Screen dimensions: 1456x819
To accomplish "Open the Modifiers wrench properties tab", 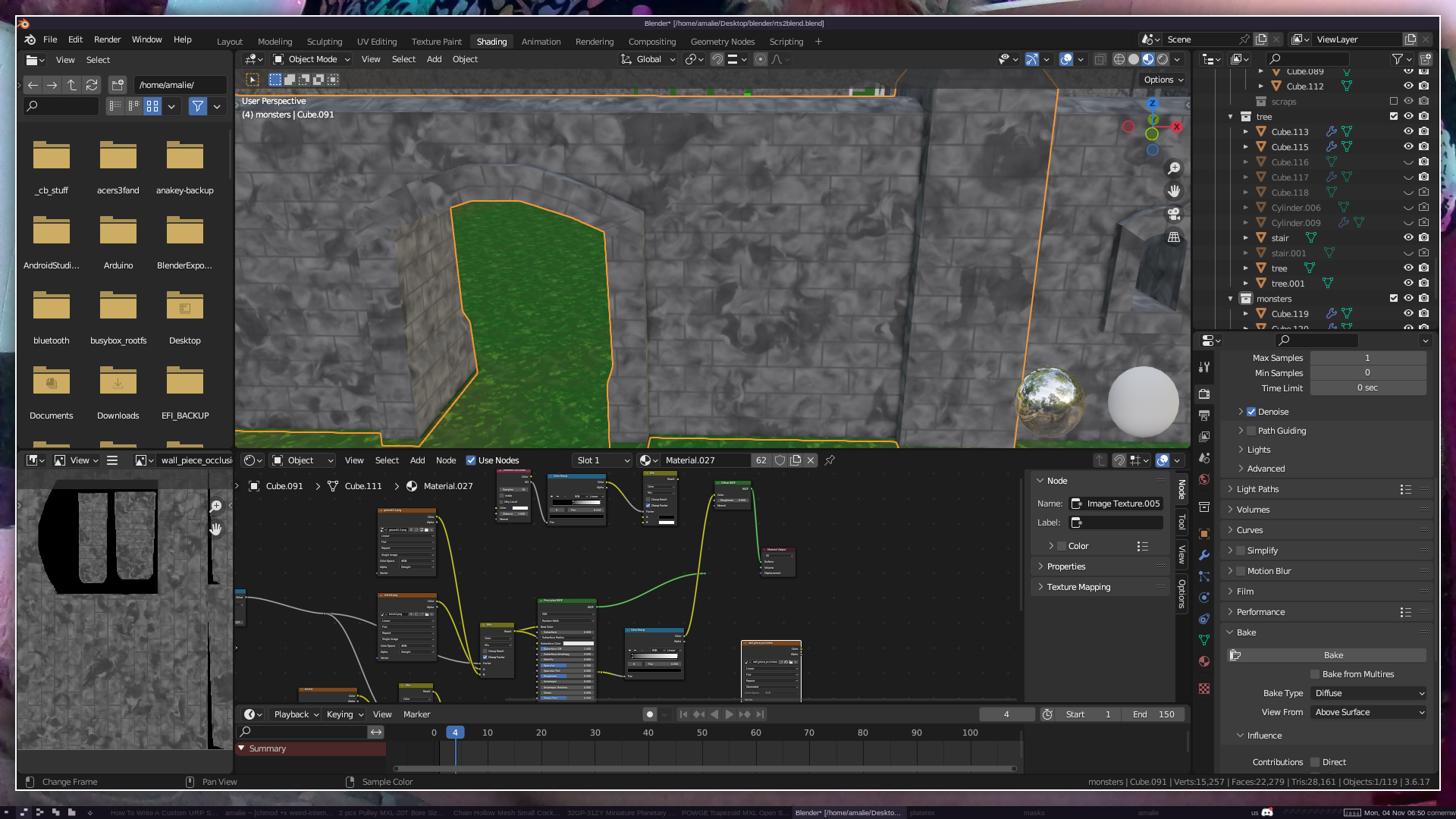I will tap(1204, 555).
